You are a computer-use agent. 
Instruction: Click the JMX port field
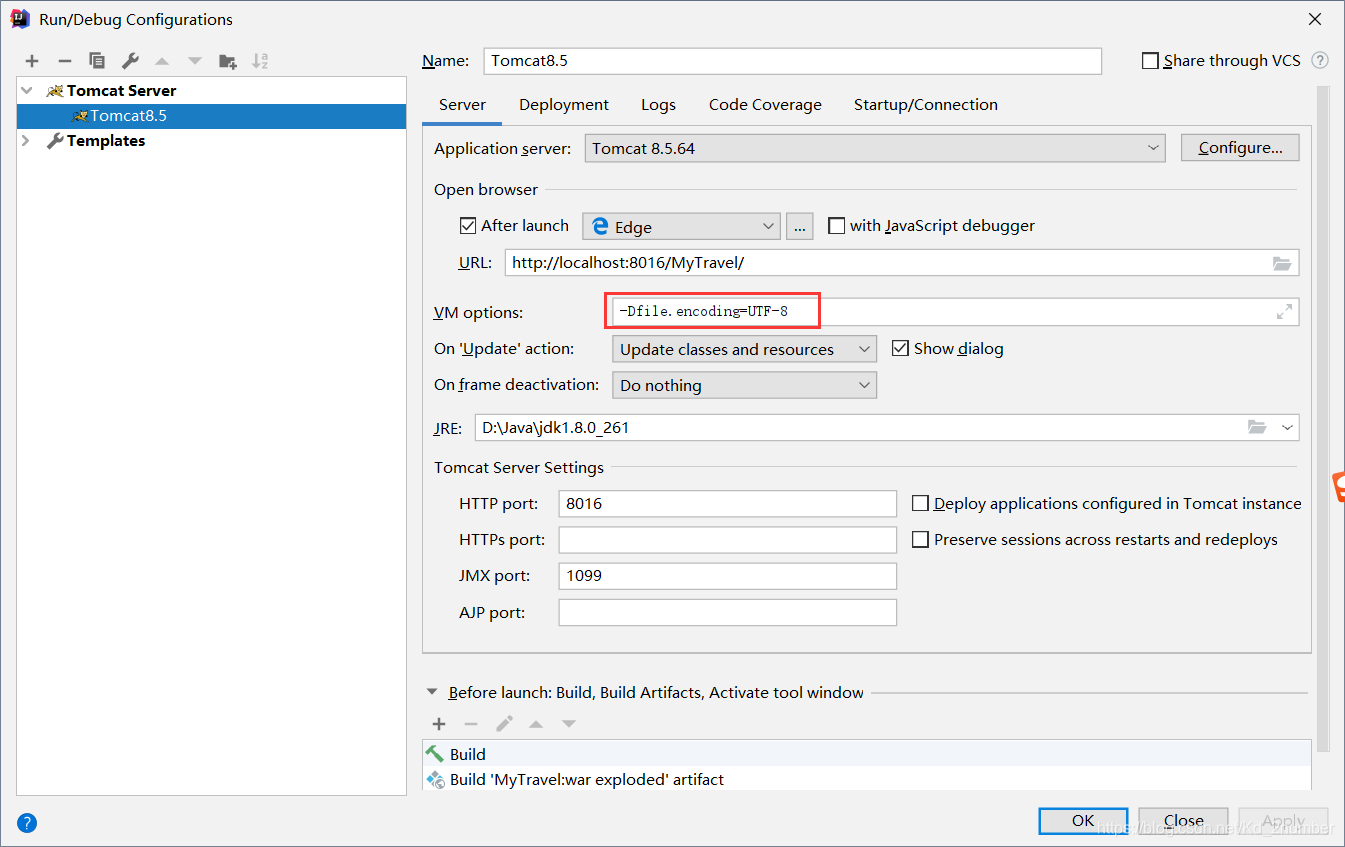click(x=728, y=576)
